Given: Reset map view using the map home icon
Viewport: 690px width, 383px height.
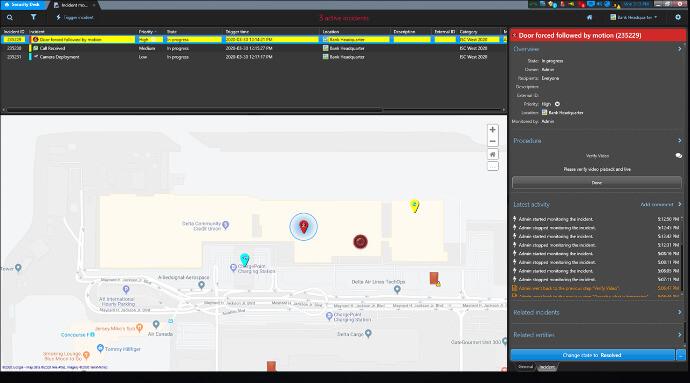Looking at the screenshot, I should click(x=492, y=155).
